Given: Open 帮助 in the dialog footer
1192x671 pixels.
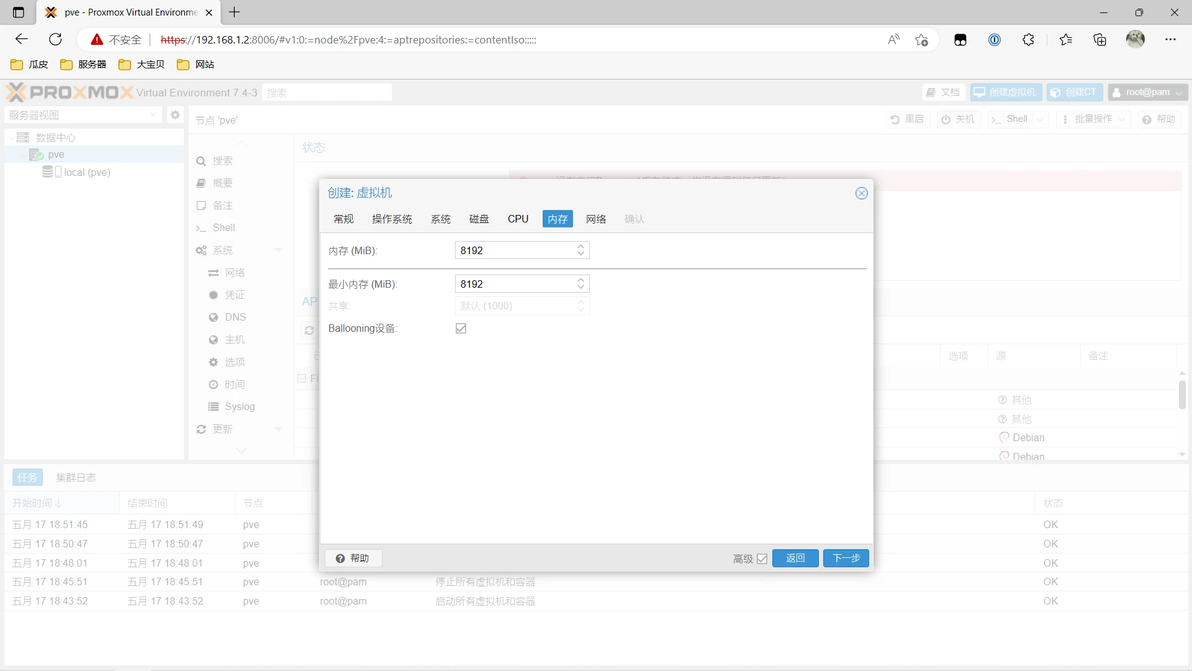Looking at the screenshot, I should coord(353,558).
